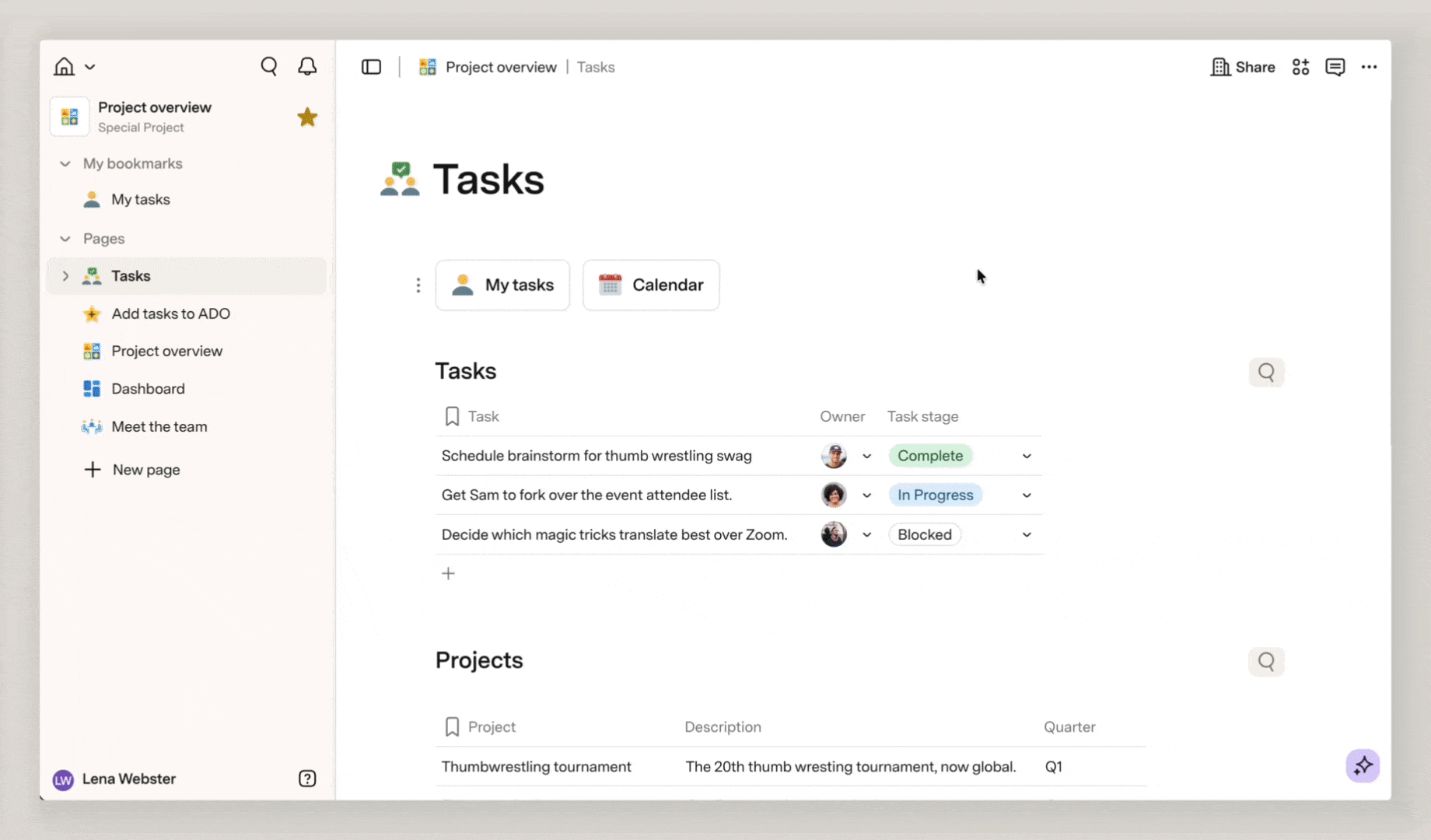Open owner dropdown for magic tricks task
This screenshot has width=1431, height=840.
[x=866, y=534]
